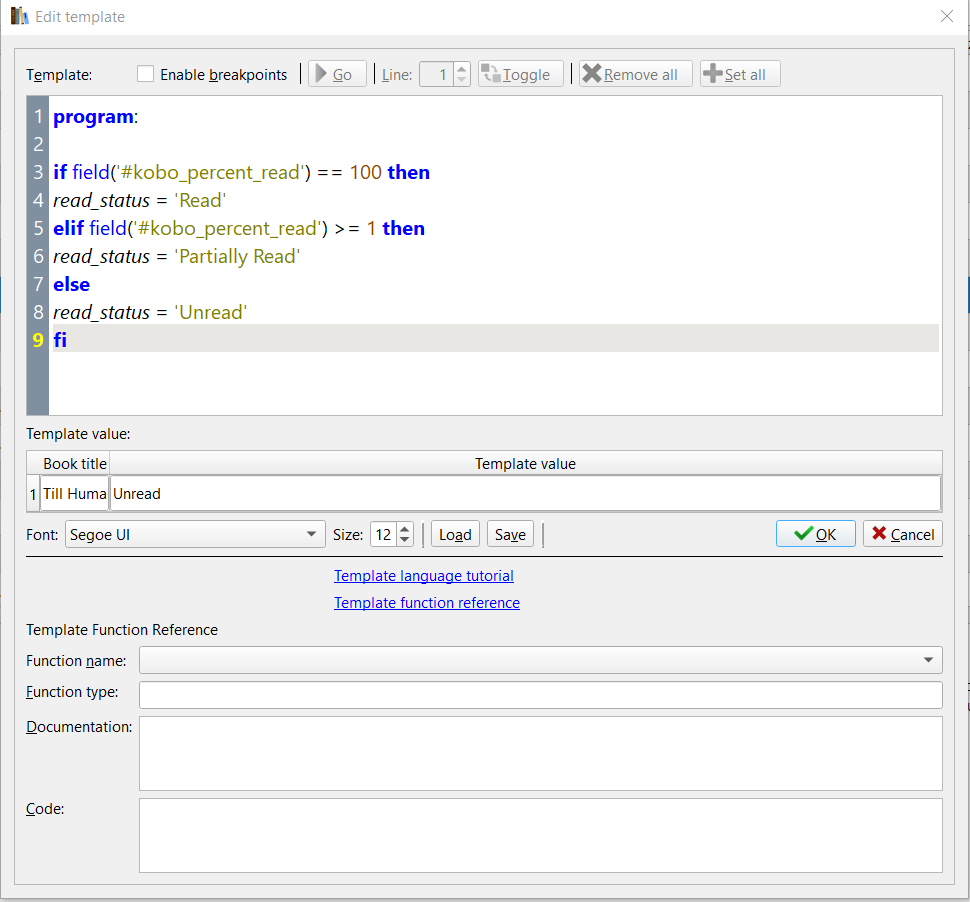Close the Edit template dialog
The image size is (970, 902).
point(947,16)
